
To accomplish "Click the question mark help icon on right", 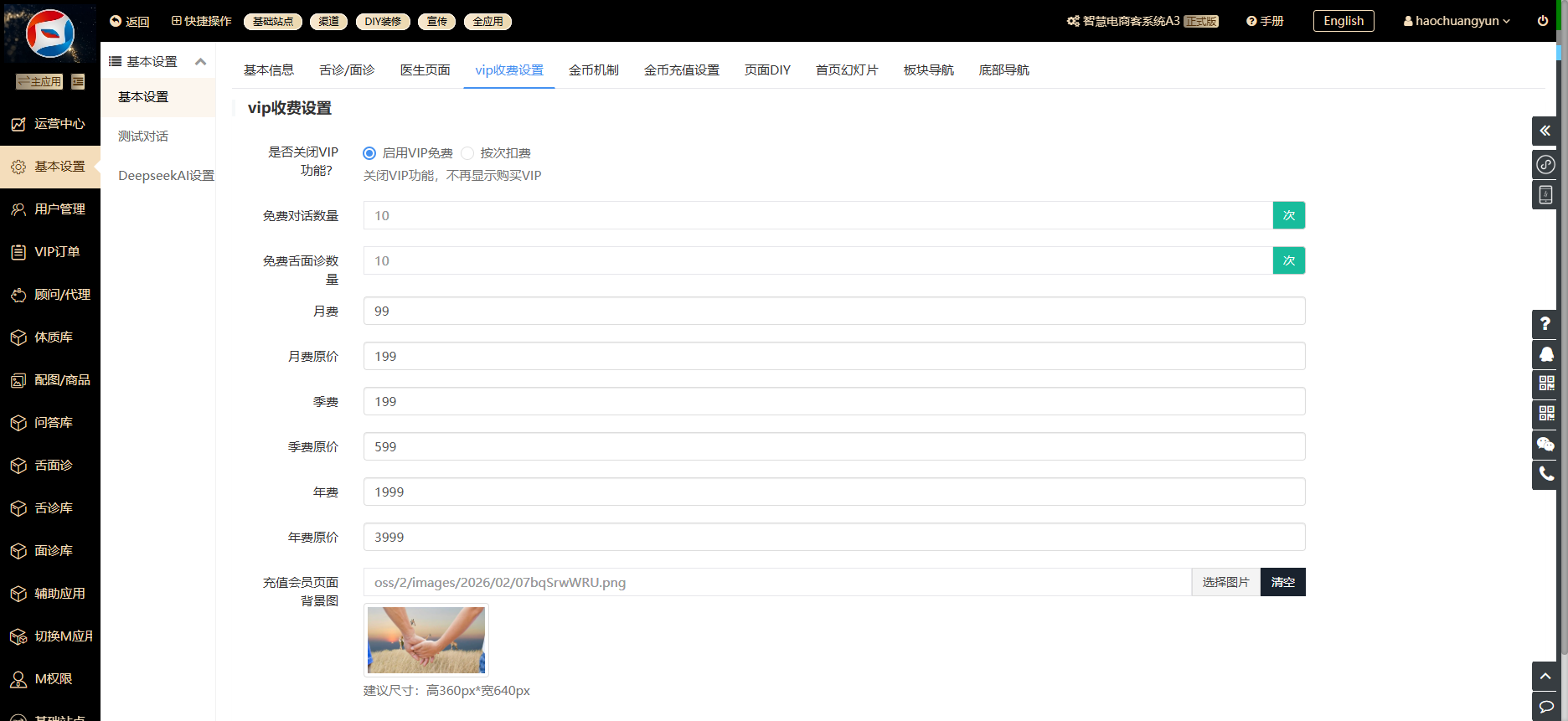I will [x=1545, y=324].
